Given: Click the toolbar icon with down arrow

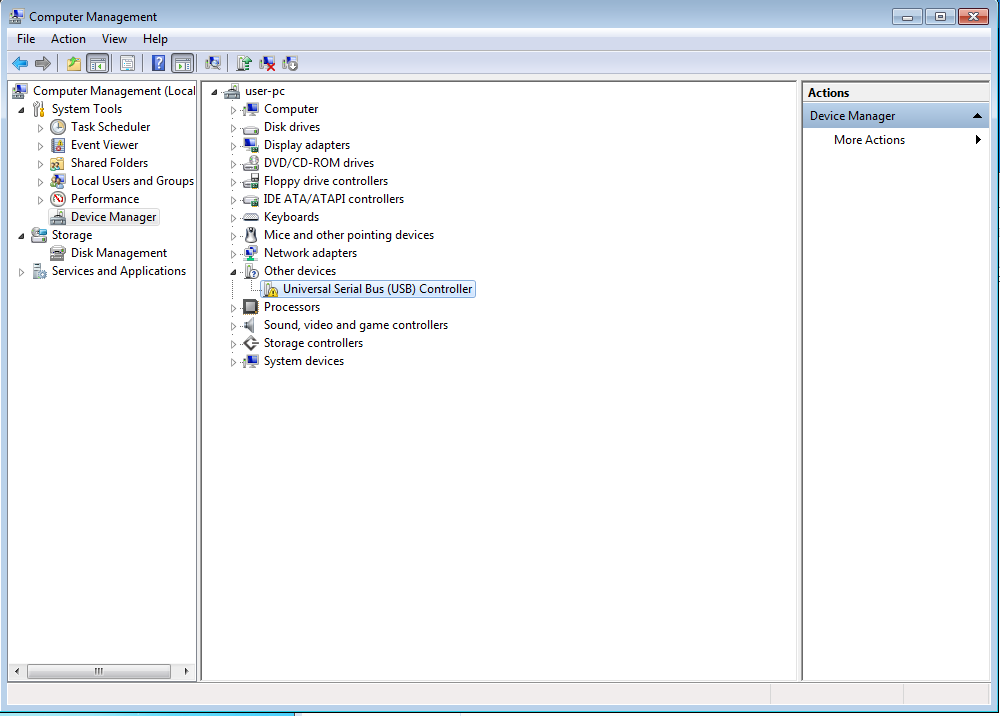Looking at the screenshot, I should pos(290,63).
